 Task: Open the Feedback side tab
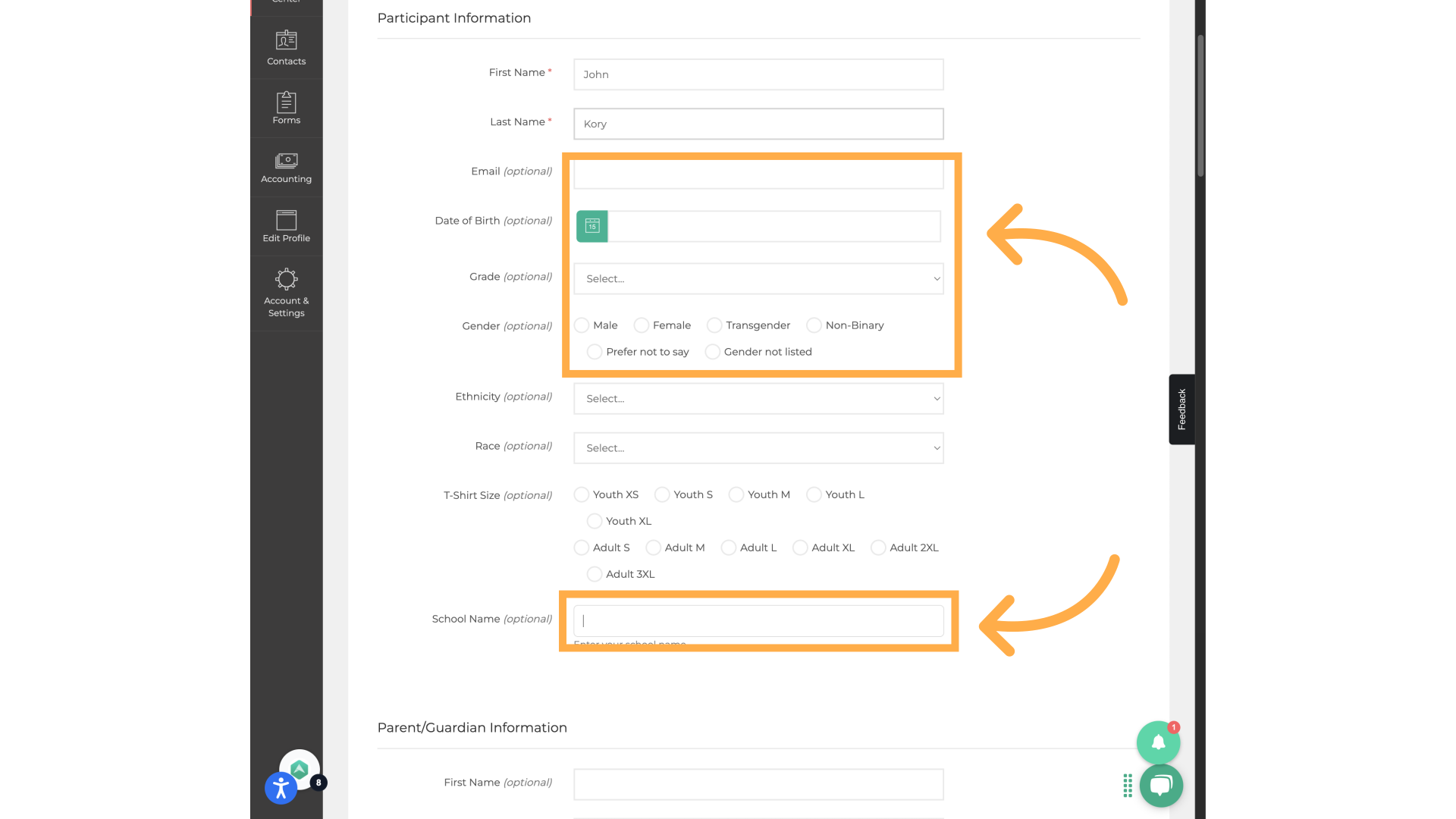click(x=1181, y=409)
